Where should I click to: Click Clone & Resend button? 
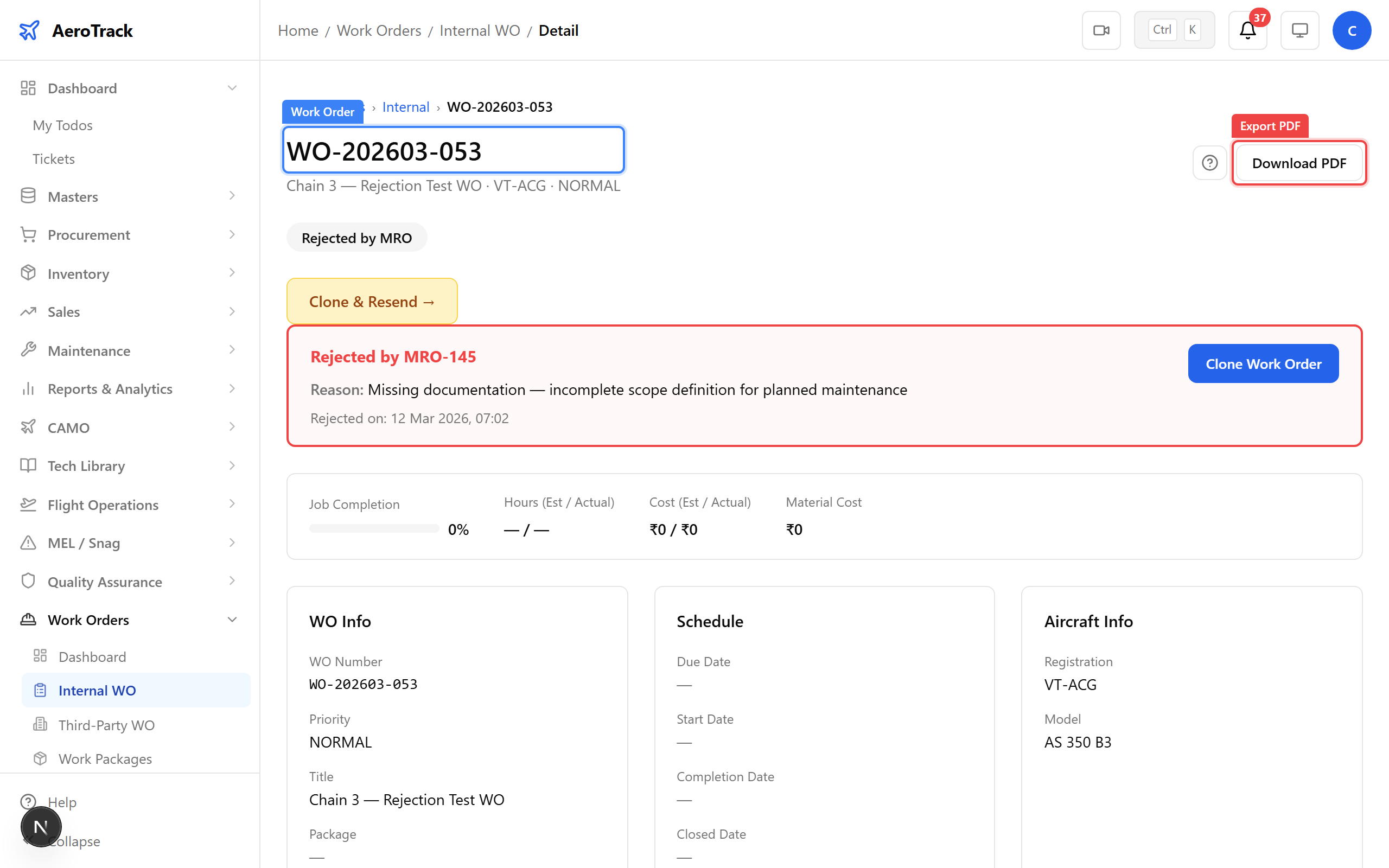[x=371, y=302]
